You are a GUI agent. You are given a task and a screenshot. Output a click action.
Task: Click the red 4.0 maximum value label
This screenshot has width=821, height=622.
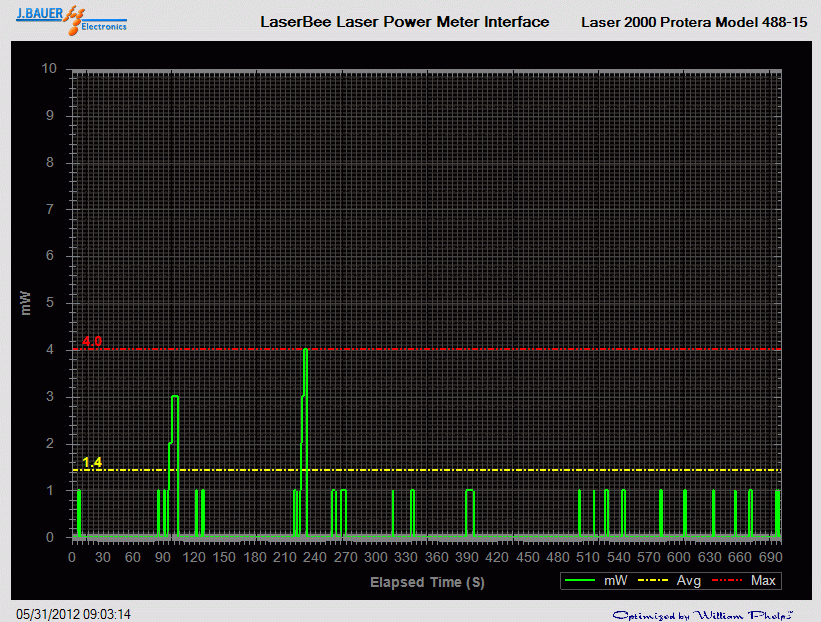point(91,341)
